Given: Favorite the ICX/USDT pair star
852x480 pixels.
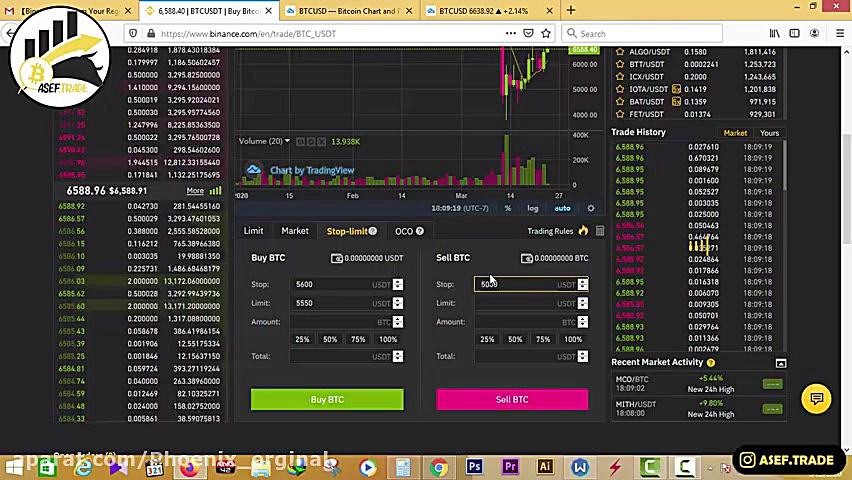Looking at the screenshot, I should pyautogui.click(x=619, y=77).
